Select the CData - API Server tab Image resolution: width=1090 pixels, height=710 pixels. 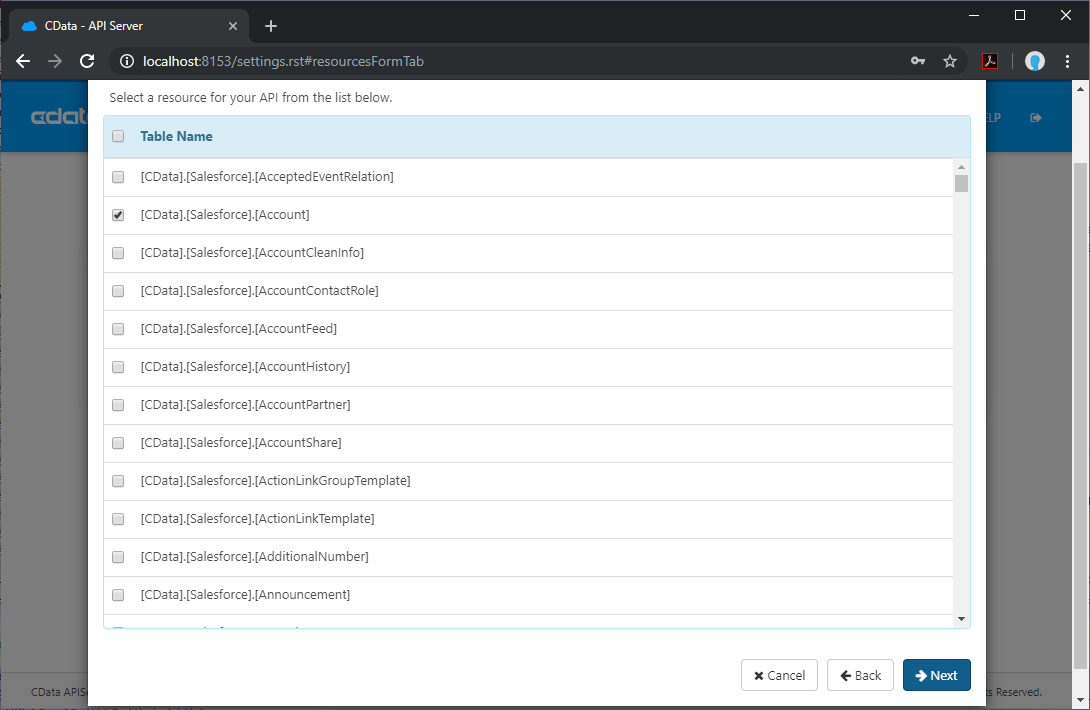[x=125, y=26]
